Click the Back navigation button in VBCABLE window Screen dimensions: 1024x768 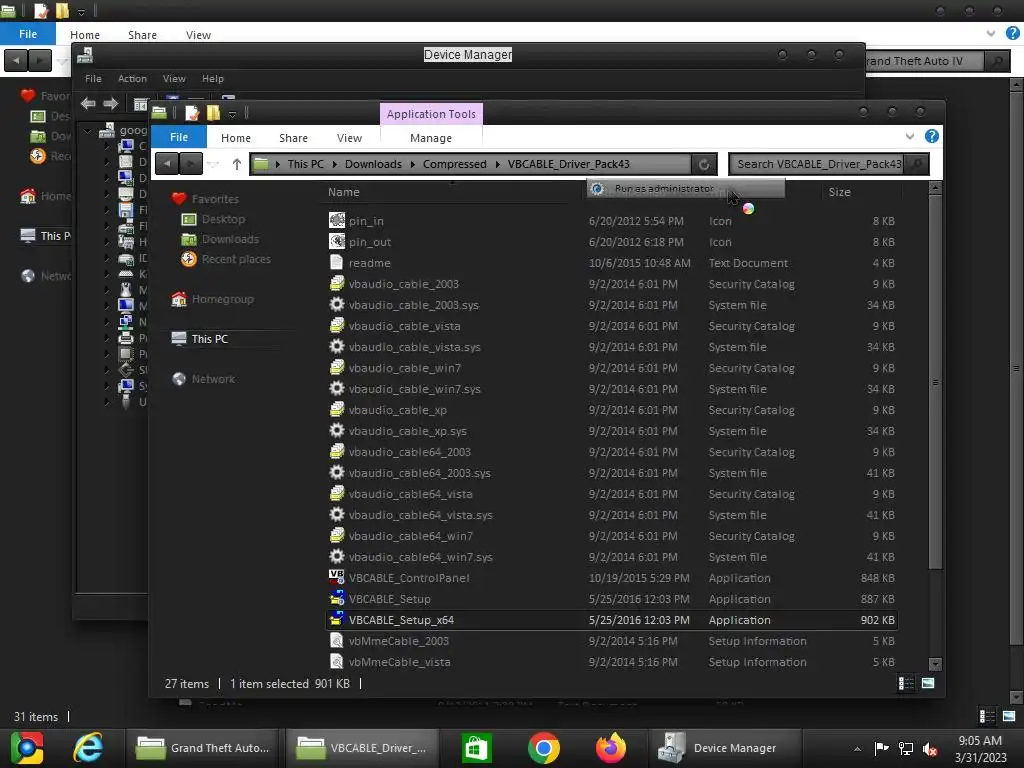tap(167, 163)
